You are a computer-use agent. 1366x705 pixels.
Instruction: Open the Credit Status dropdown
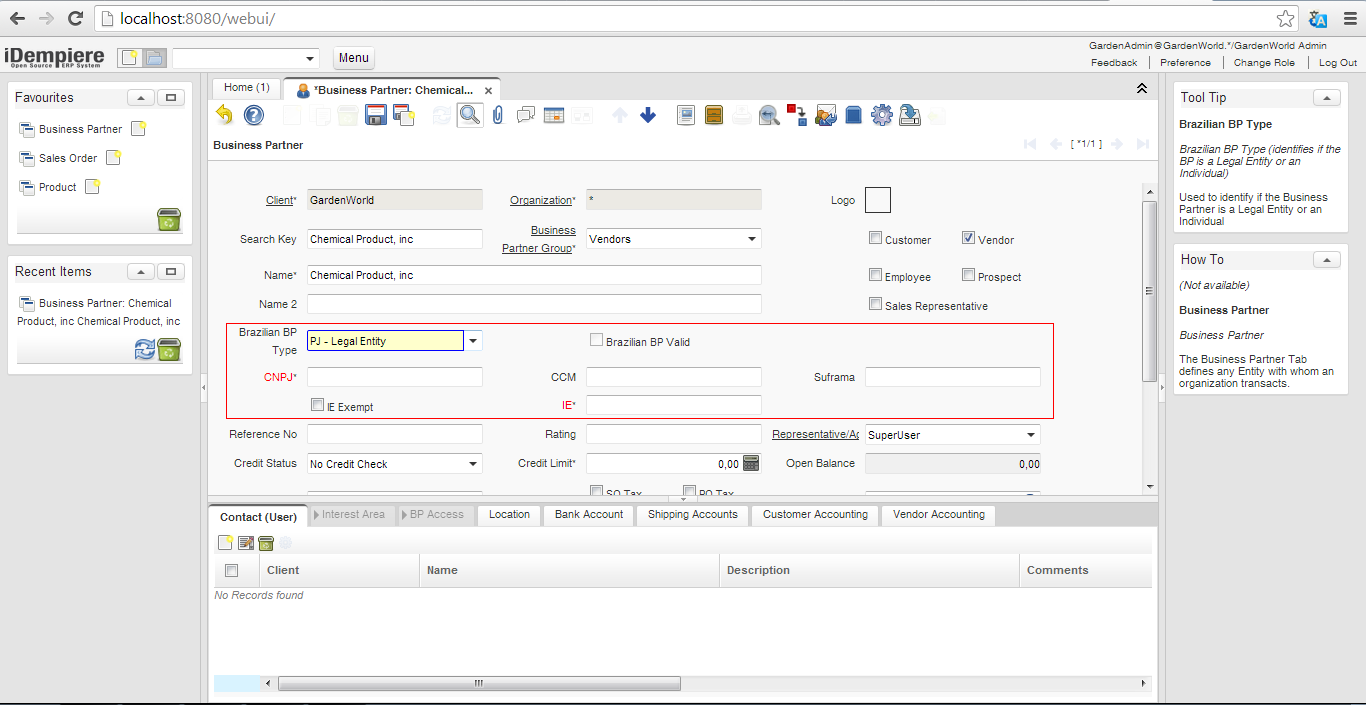click(473, 464)
